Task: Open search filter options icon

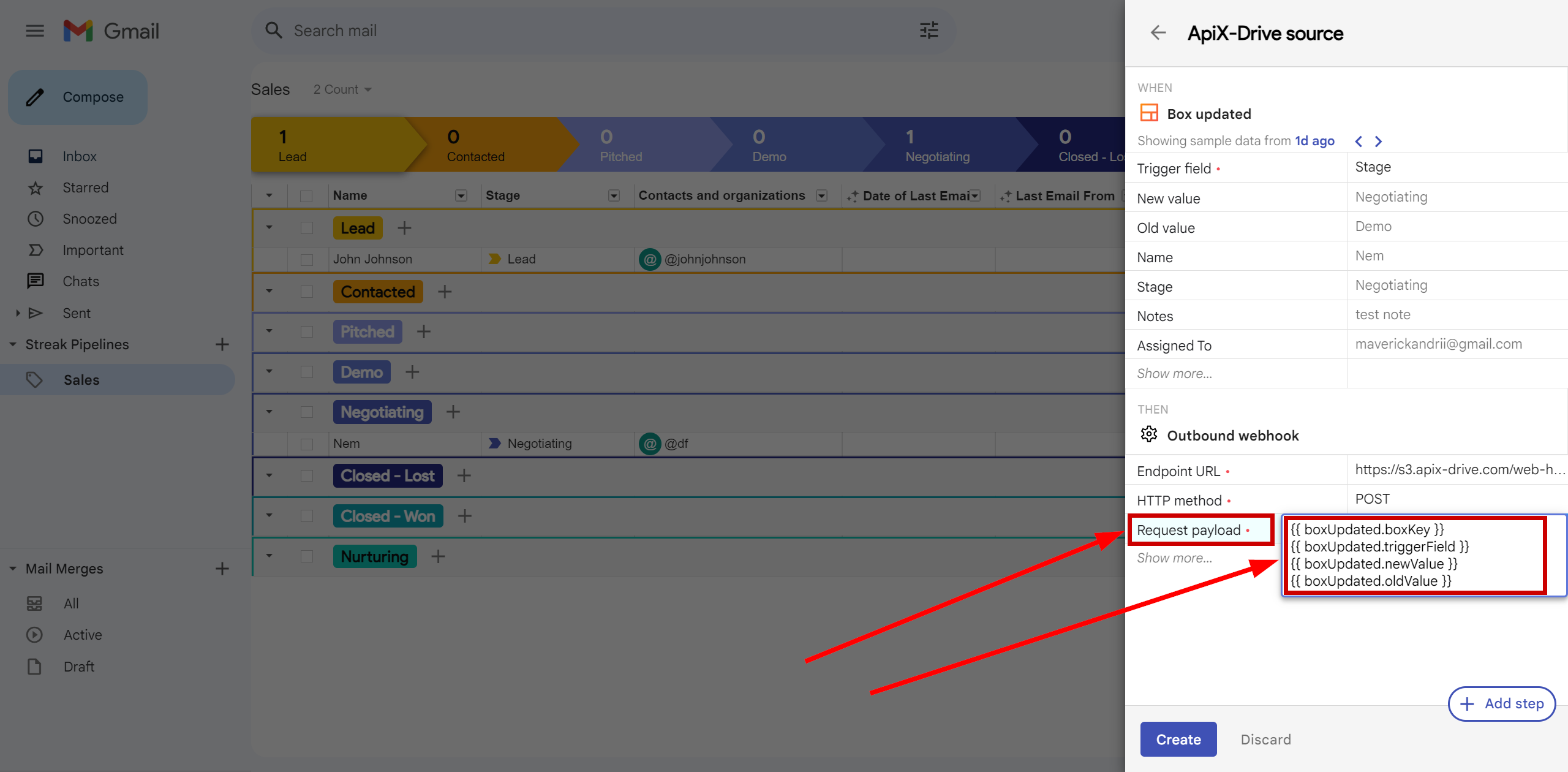Action: (x=929, y=31)
